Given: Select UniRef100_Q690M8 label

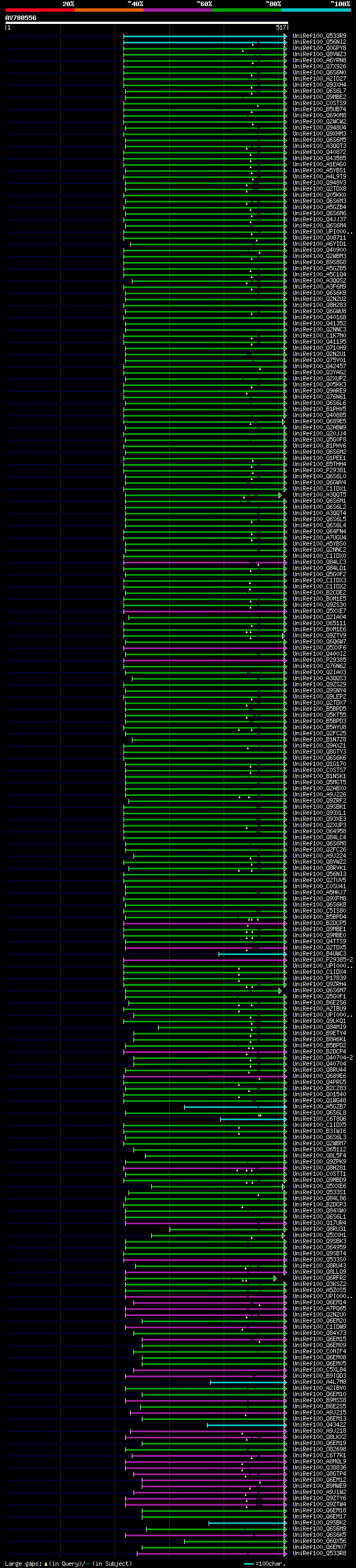Looking at the screenshot, I should click(319, 116).
